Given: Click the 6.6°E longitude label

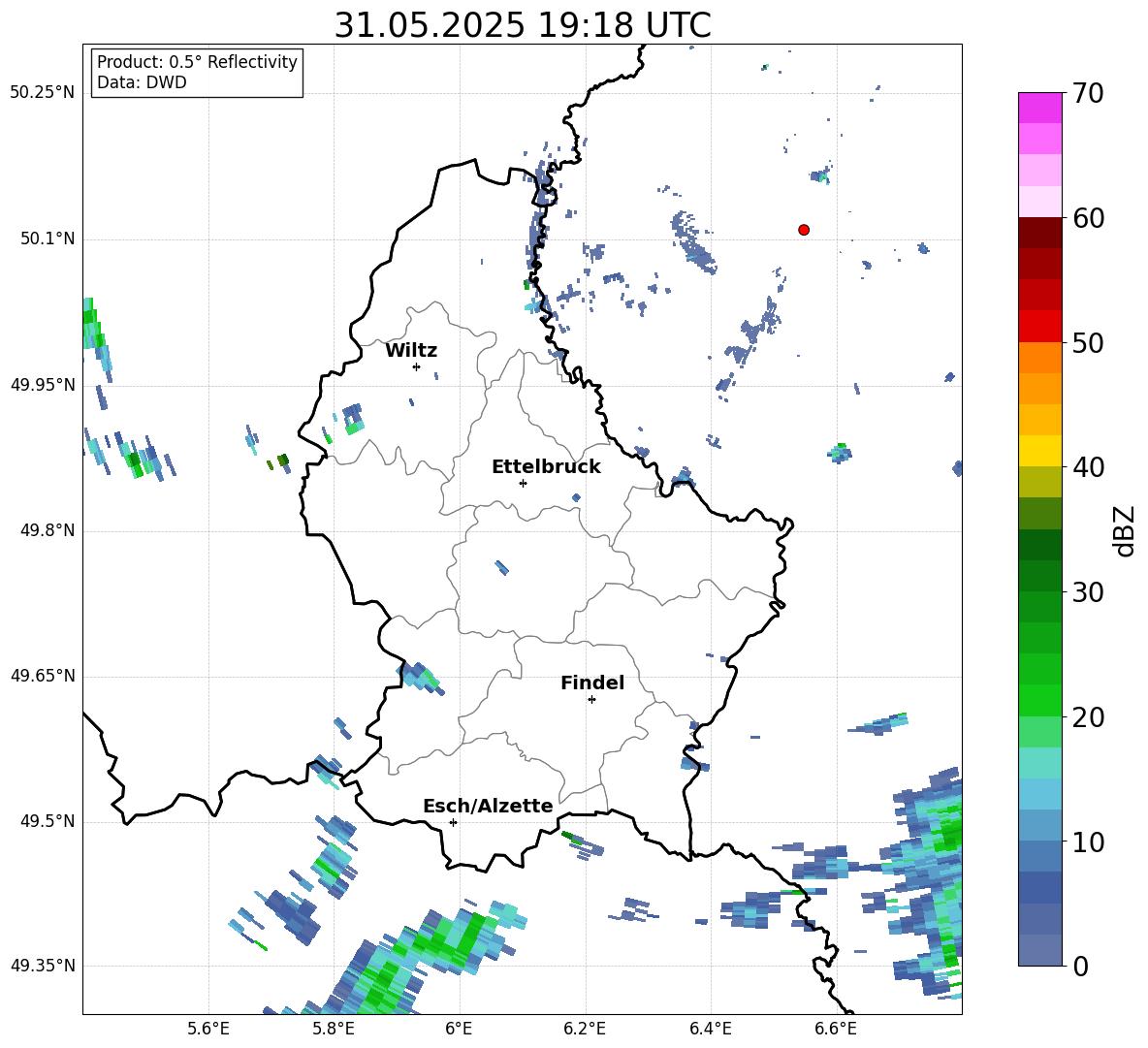Looking at the screenshot, I should 836,1030.
